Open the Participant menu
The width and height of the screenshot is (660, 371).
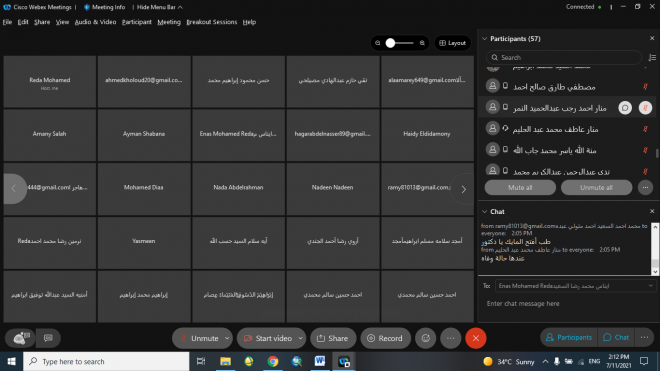[136, 22]
